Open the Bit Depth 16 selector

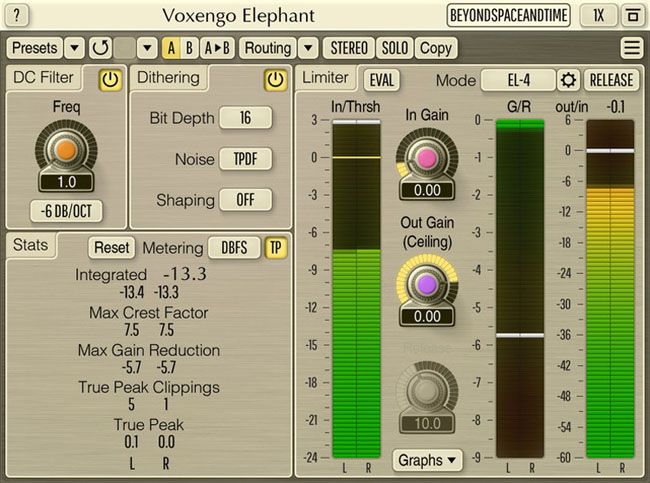[245, 118]
